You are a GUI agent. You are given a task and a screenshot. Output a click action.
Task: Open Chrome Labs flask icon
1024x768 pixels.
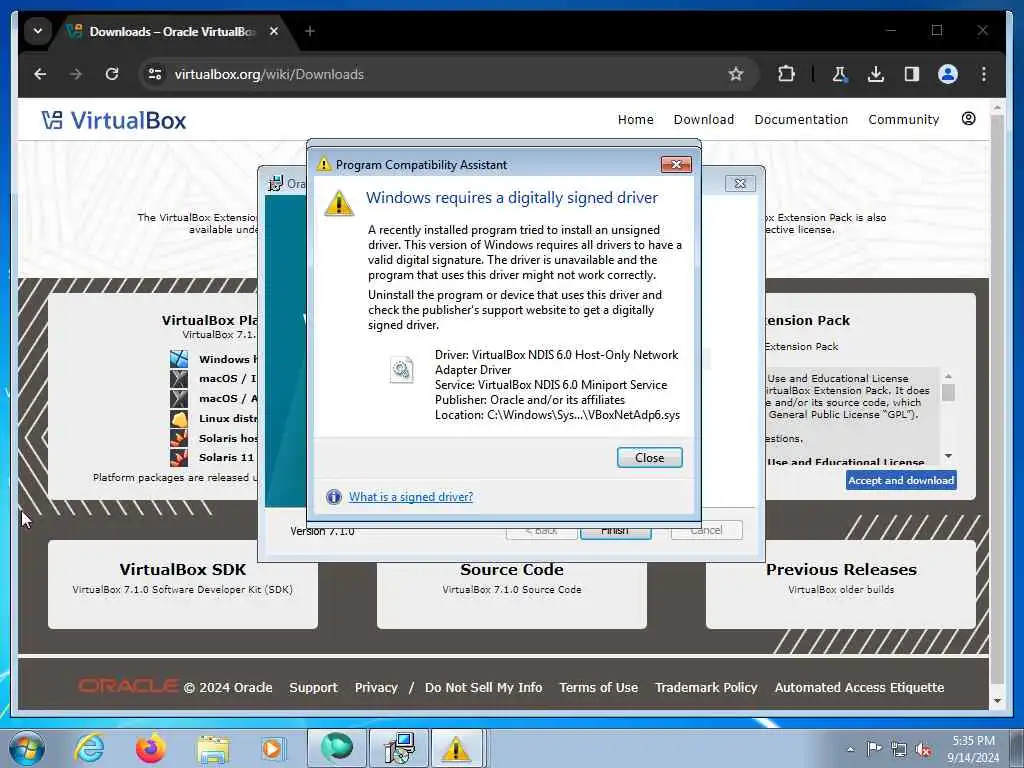click(x=840, y=74)
